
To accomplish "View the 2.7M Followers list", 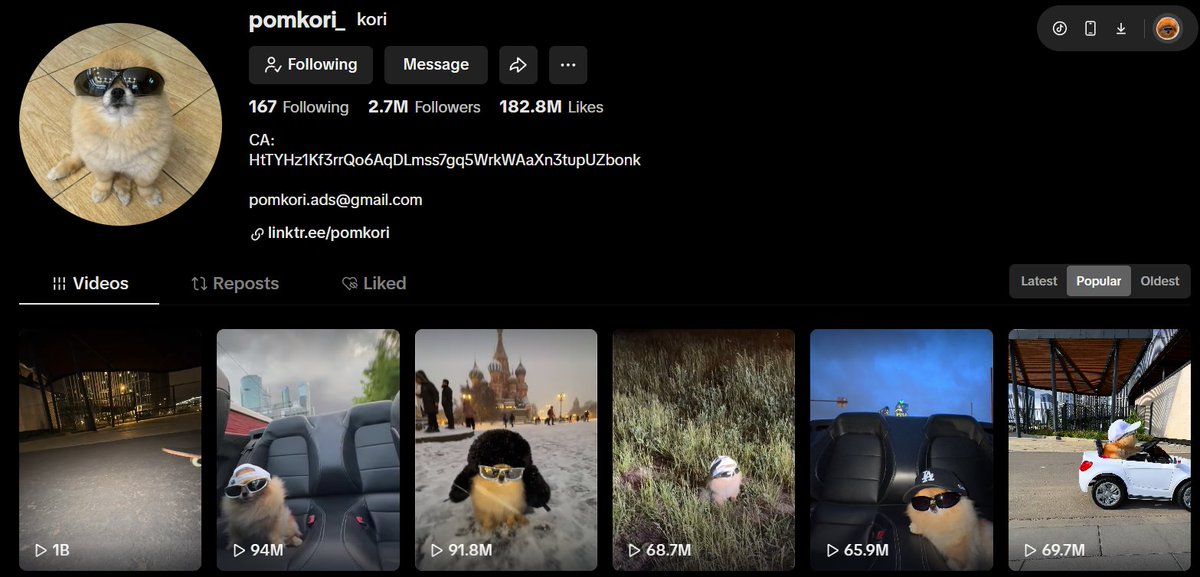I will pos(425,107).
